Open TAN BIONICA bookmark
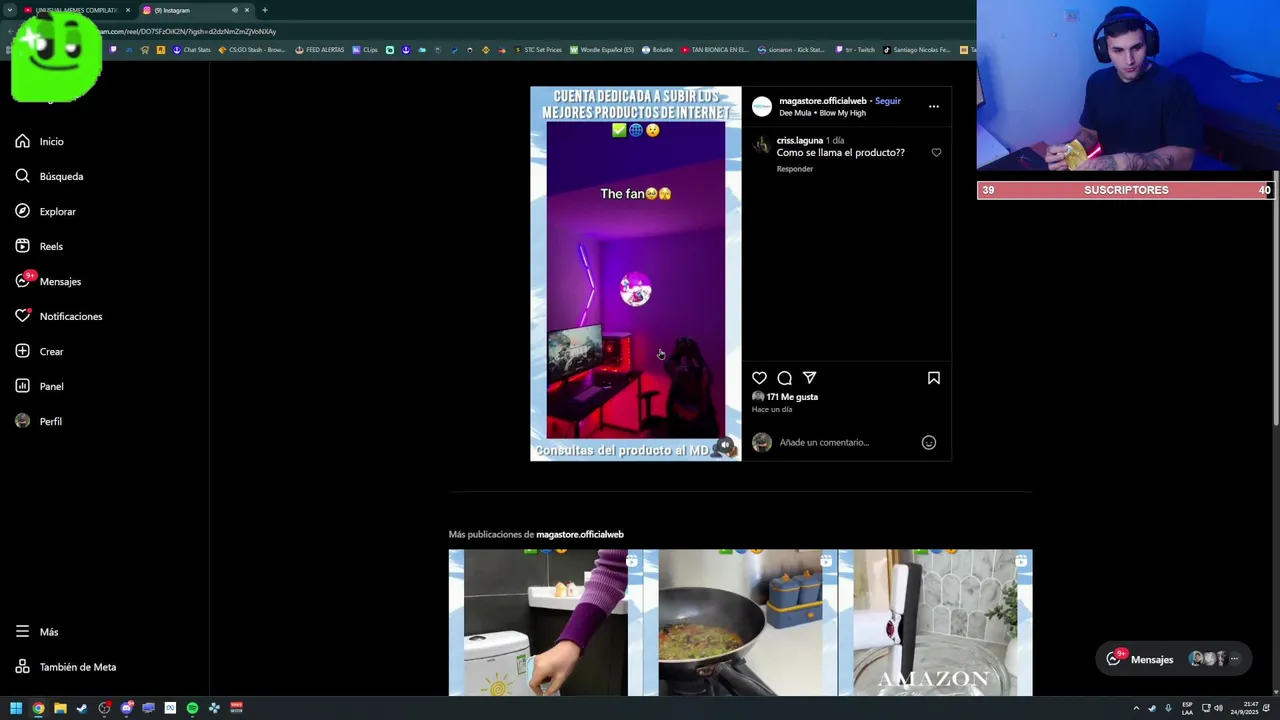 pos(715,50)
